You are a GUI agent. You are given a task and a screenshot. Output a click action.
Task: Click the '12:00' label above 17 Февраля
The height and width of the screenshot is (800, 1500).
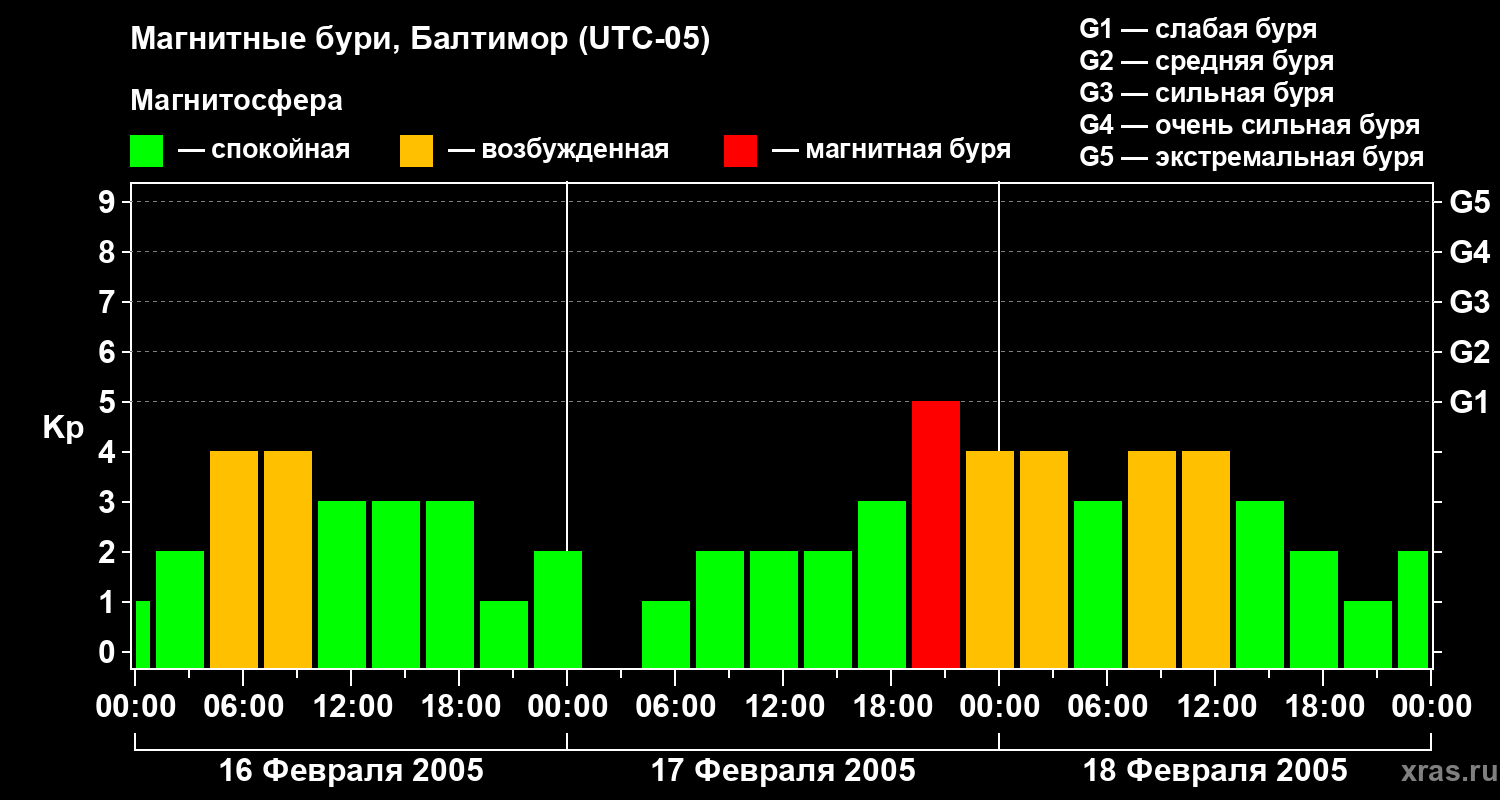(783, 707)
